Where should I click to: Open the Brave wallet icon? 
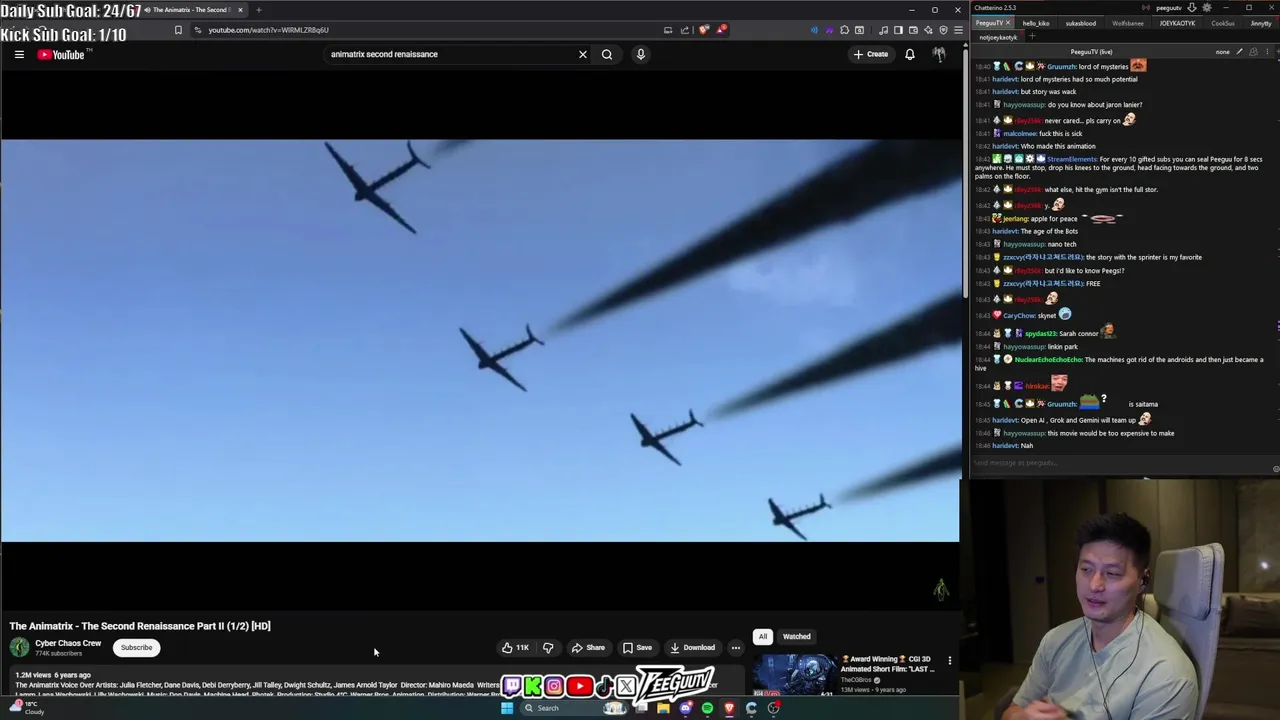913,30
